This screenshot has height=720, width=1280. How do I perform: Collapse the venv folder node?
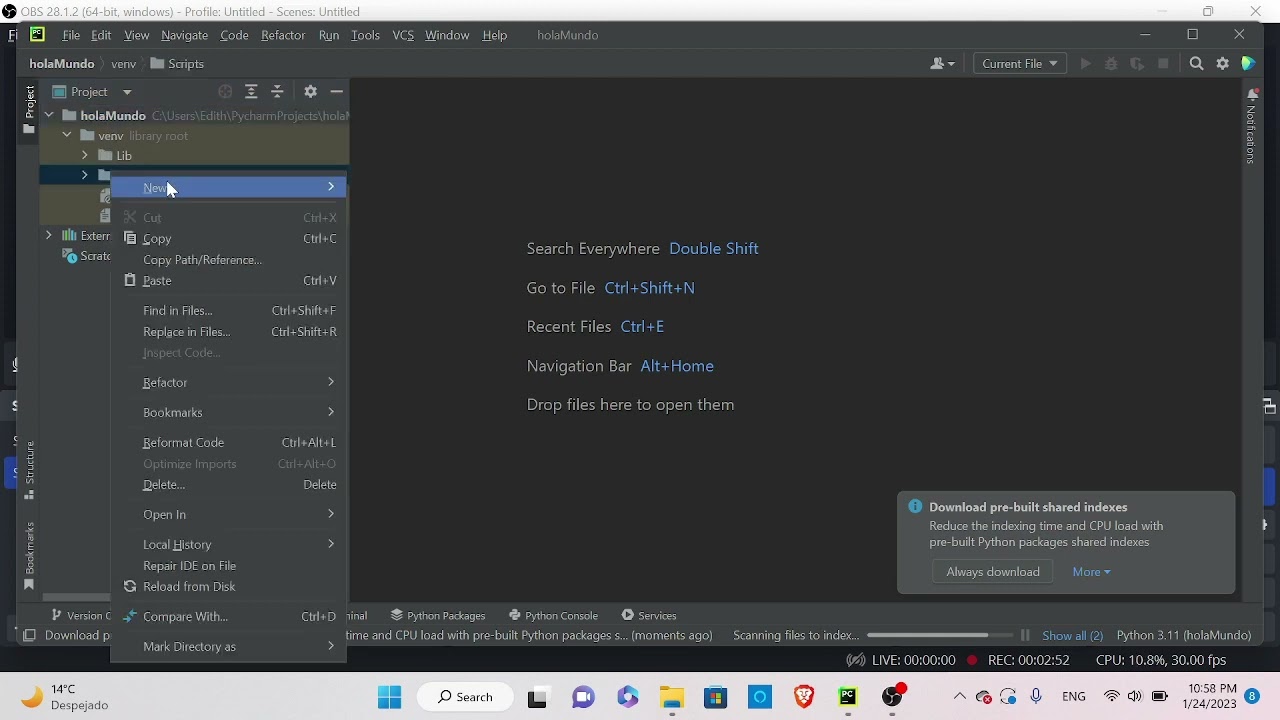pyautogui.click(x=67, y=136)
